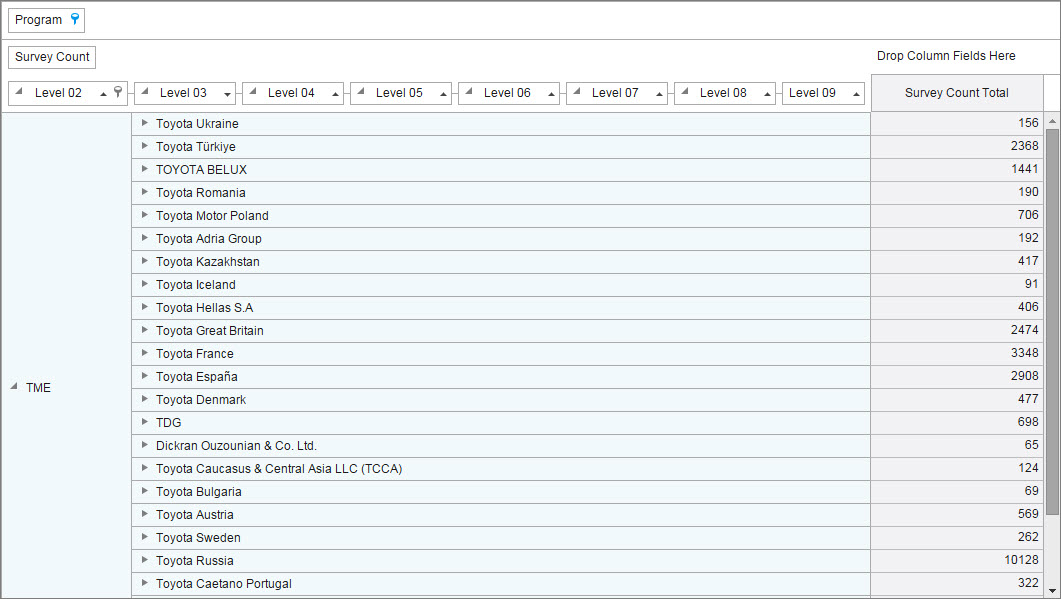This screenshot has width=1061, height=599.
Task: Expand the Dickran Ouzounian & Co. Ltd. row
Action: coord(144,445)
